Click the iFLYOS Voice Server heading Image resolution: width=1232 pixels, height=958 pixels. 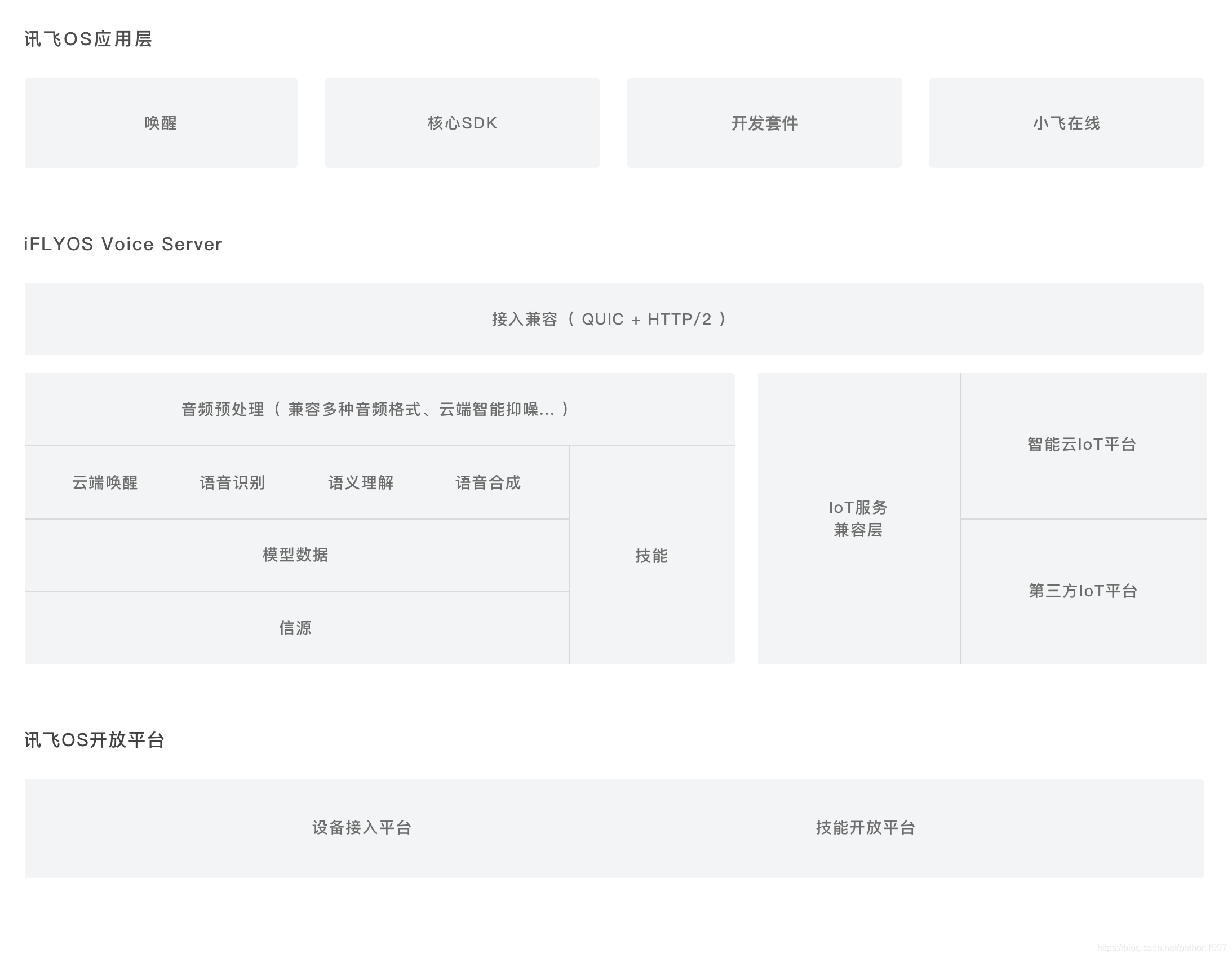tap(123, 244)
